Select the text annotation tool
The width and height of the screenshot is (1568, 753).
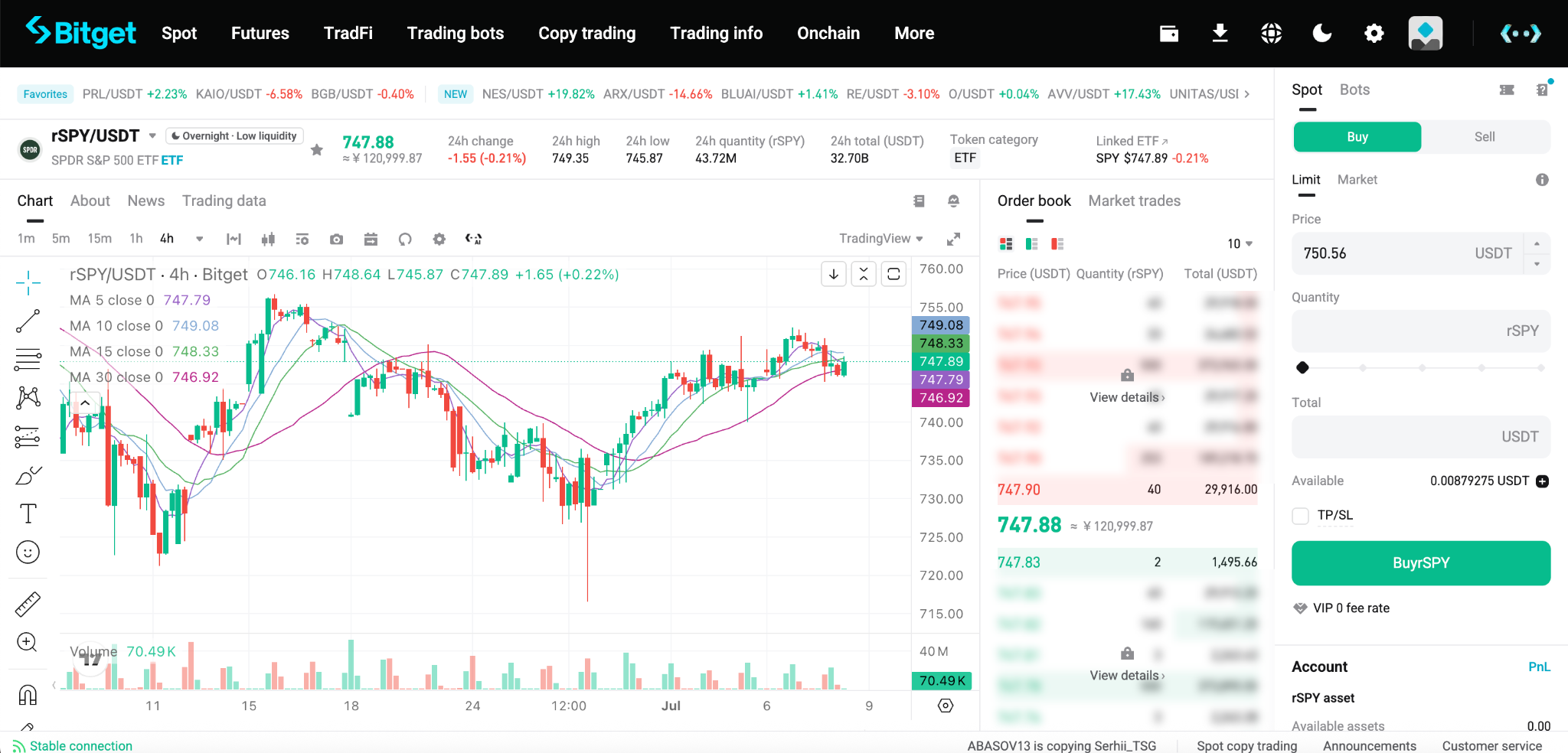point(28,513)
